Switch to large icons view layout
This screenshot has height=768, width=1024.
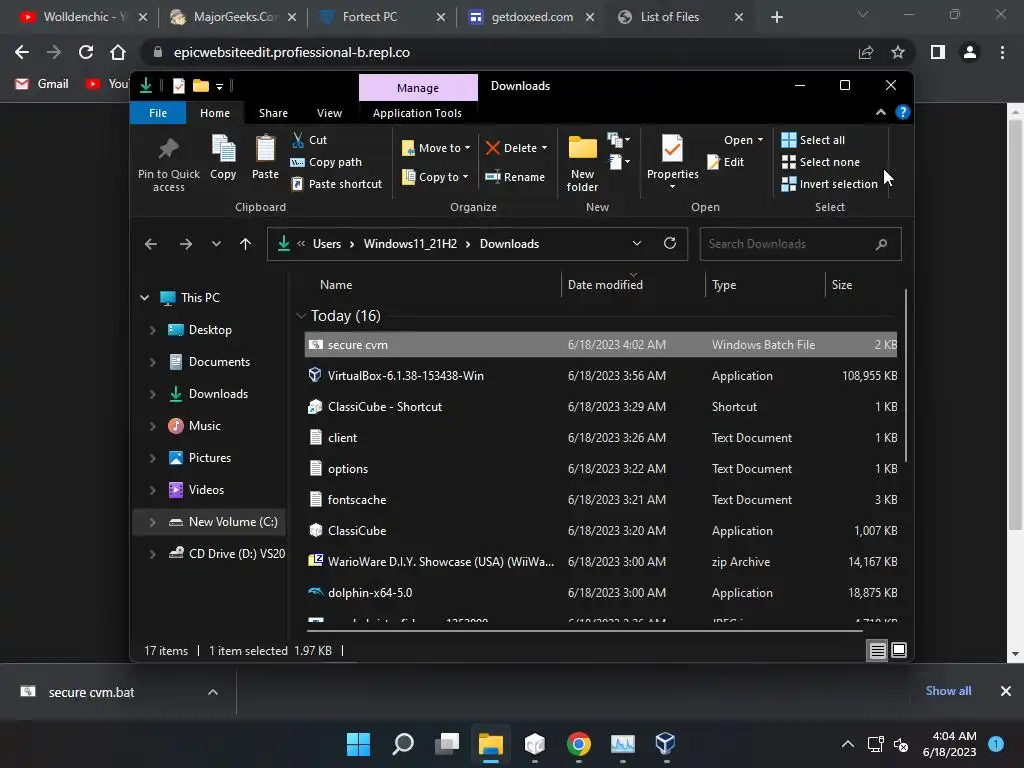tap(899, 650)
